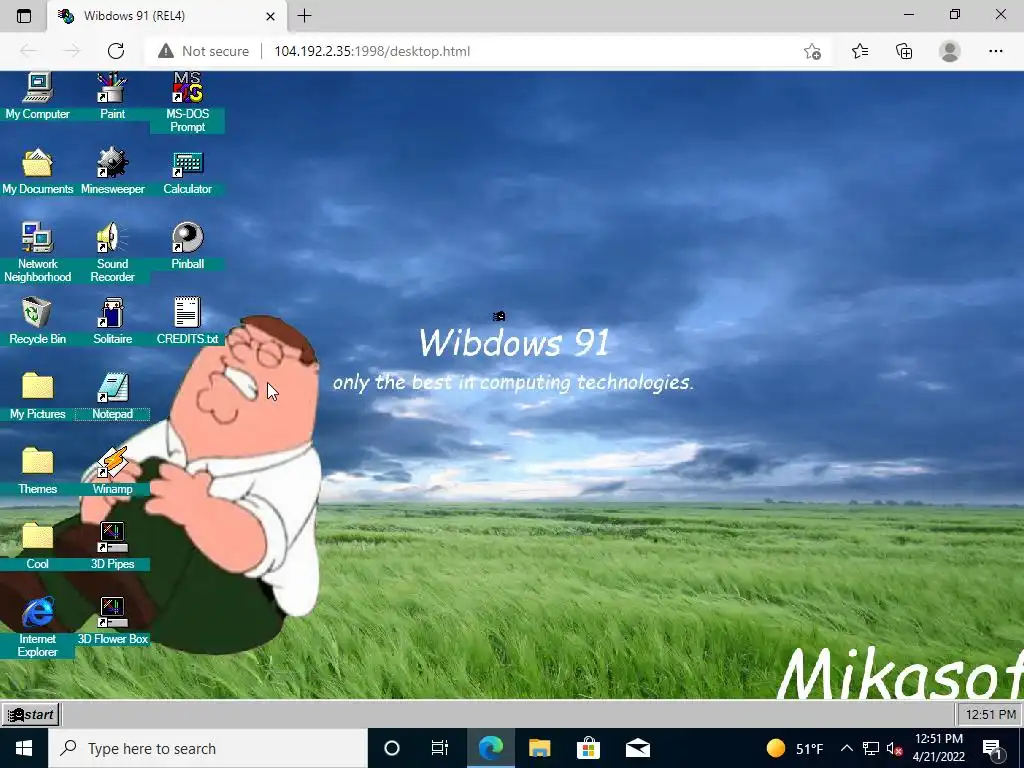Click the Wibdows 91 start button
Image resolution: width=1024 pixels, height=768 pixels.
click(x=31, y=714)
